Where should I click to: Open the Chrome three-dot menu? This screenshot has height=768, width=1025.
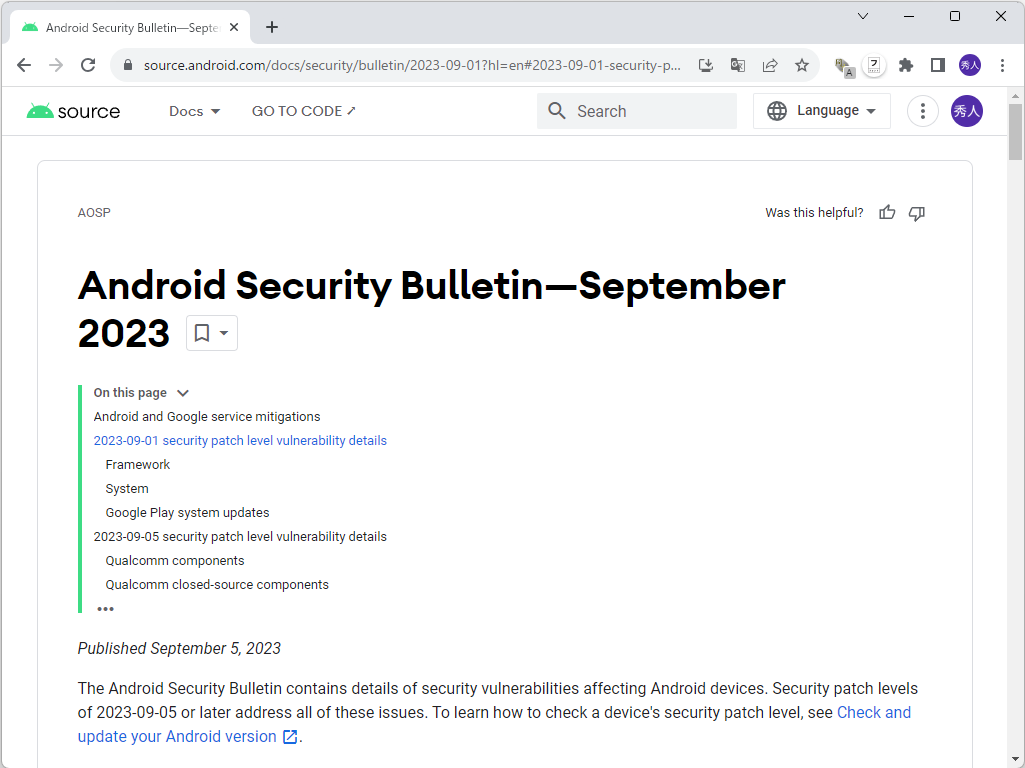pos(1003,64)
